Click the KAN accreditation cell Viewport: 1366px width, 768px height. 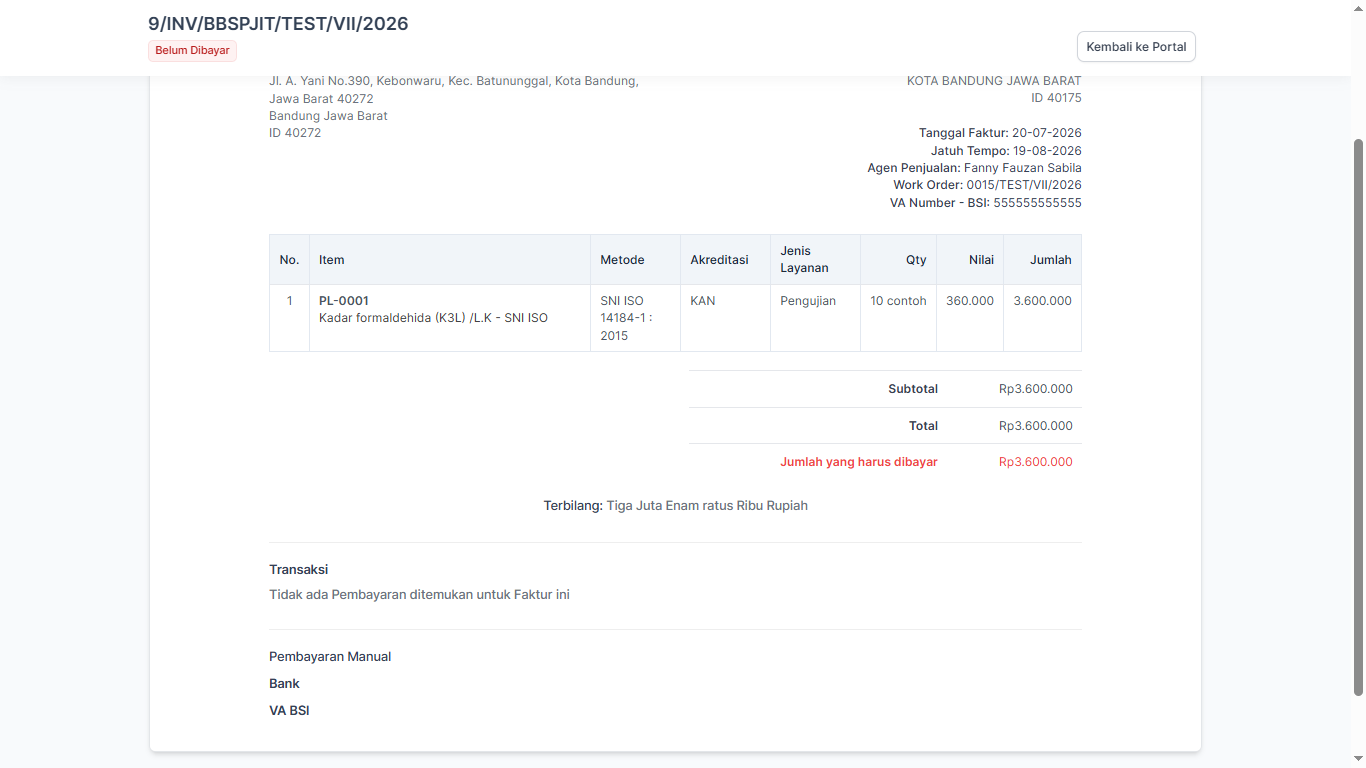coord(703,301)
